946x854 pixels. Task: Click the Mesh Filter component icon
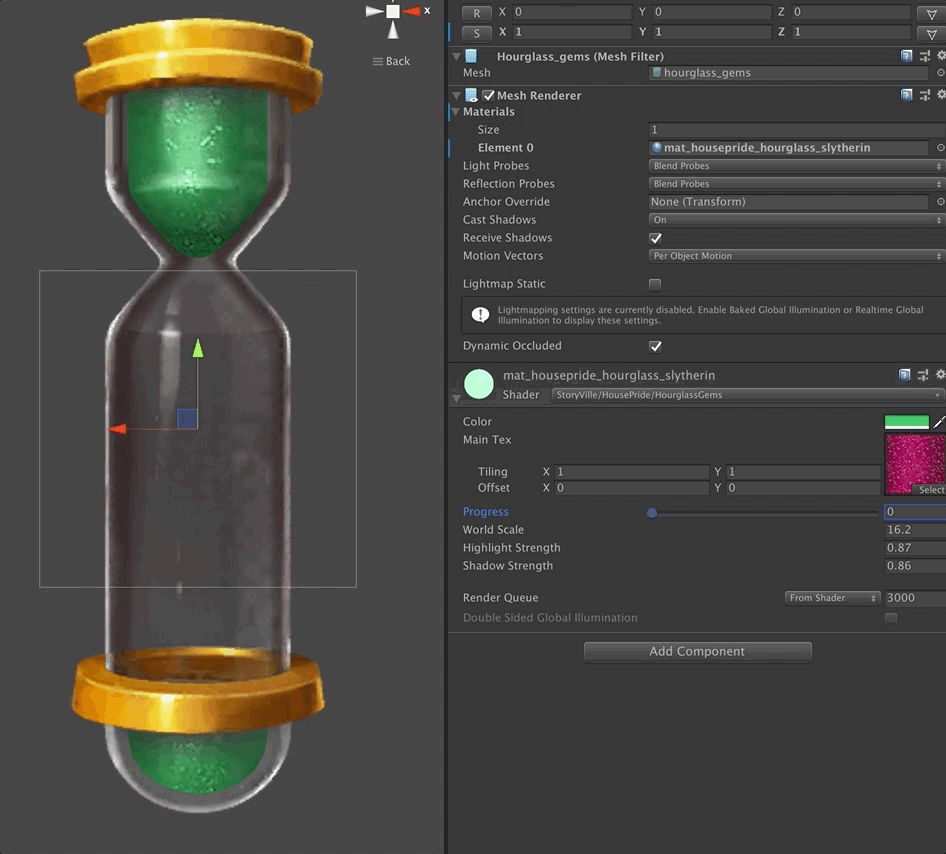[471, 56]
